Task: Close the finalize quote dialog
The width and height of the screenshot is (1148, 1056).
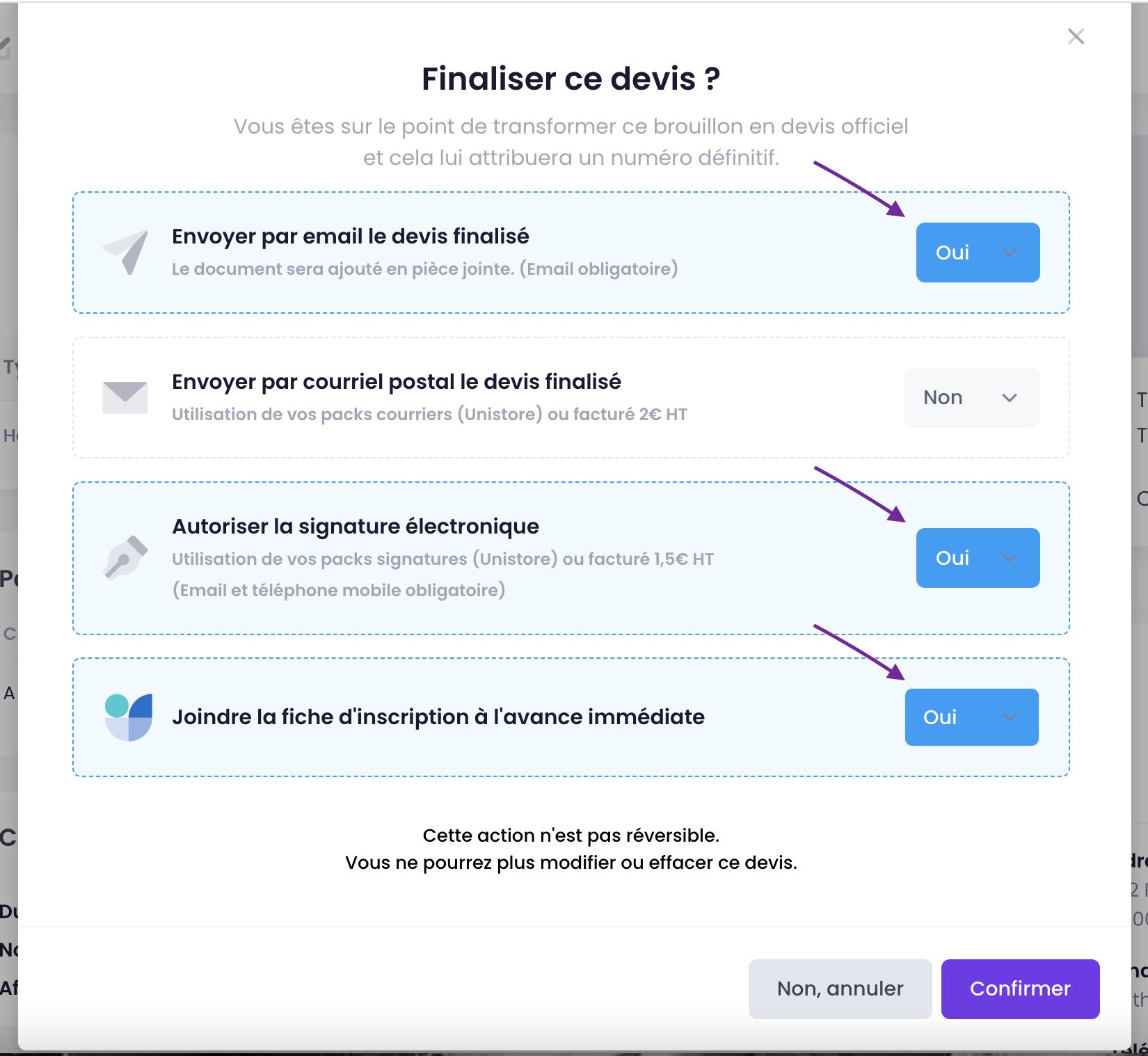Action: point(1076,36)
